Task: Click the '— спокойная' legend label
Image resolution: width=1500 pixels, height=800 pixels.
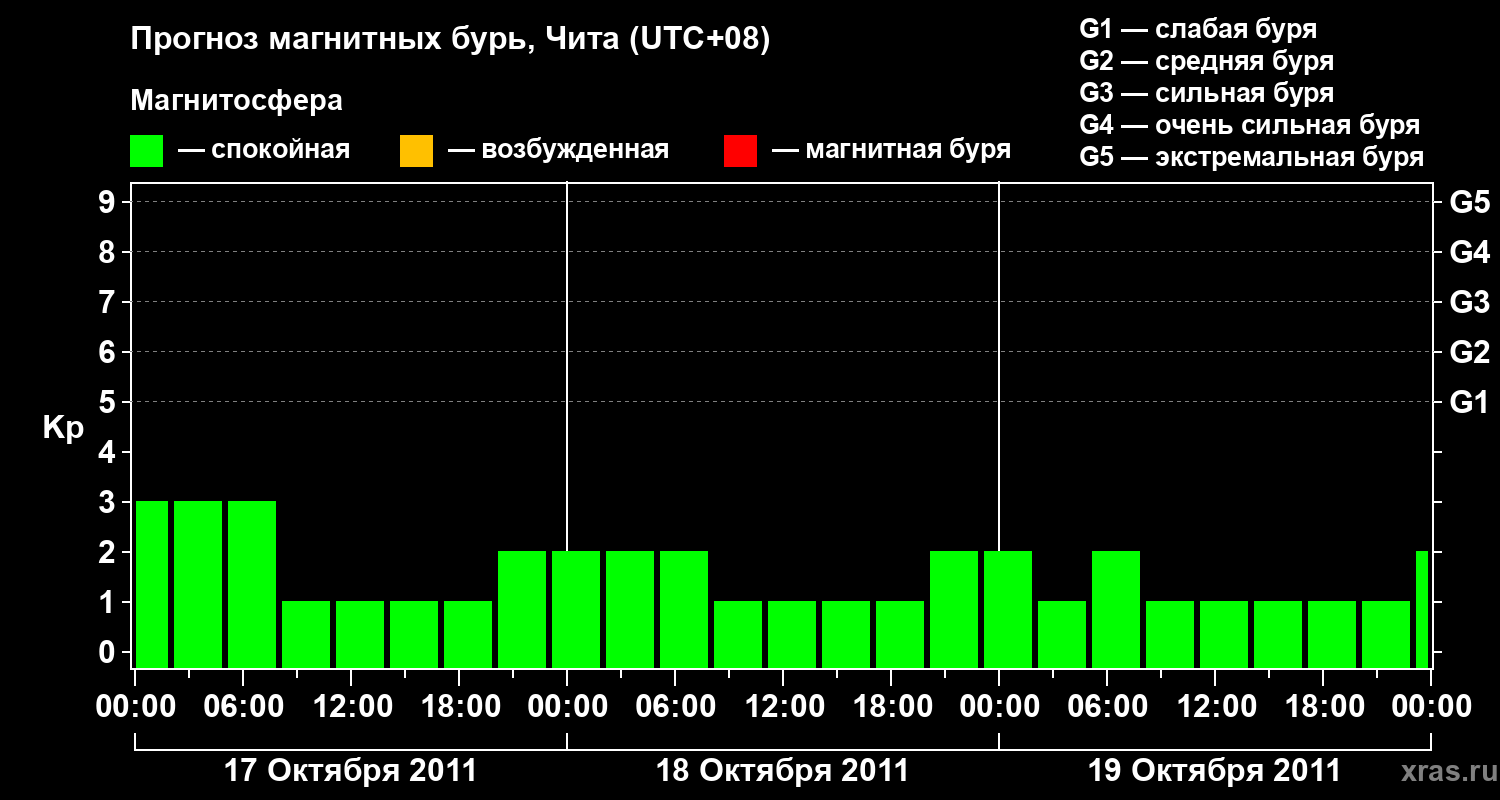Action: [x=264, y=151]
